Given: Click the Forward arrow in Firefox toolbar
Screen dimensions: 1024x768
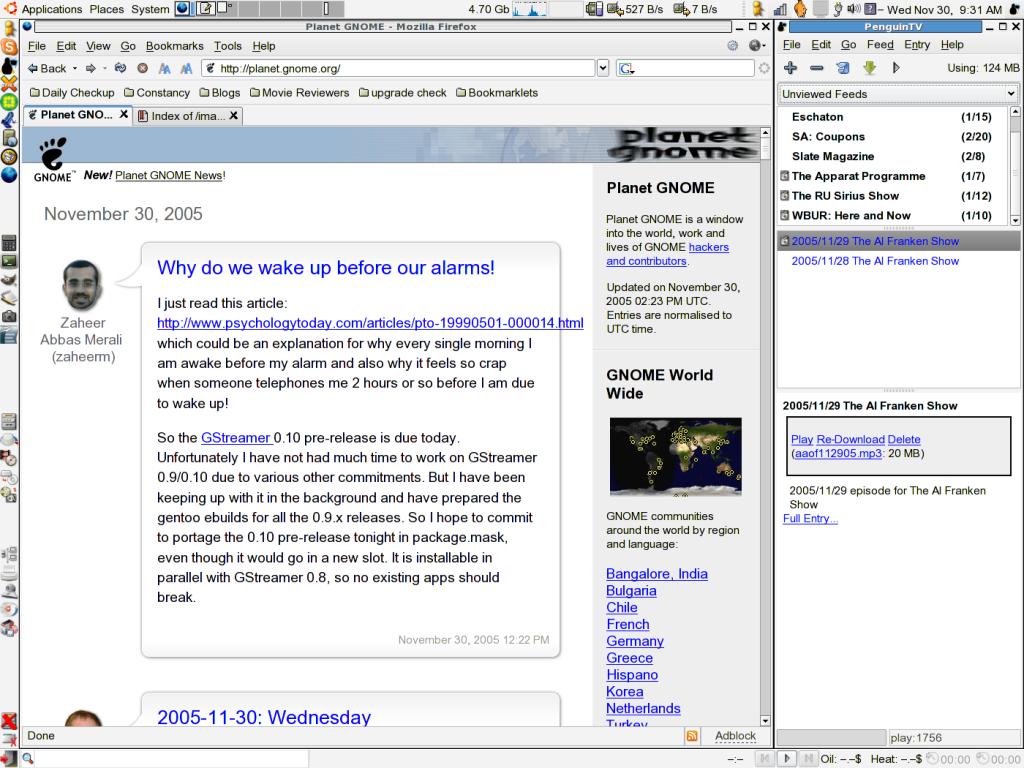Looking at the screenshot, I should (91, 69).
